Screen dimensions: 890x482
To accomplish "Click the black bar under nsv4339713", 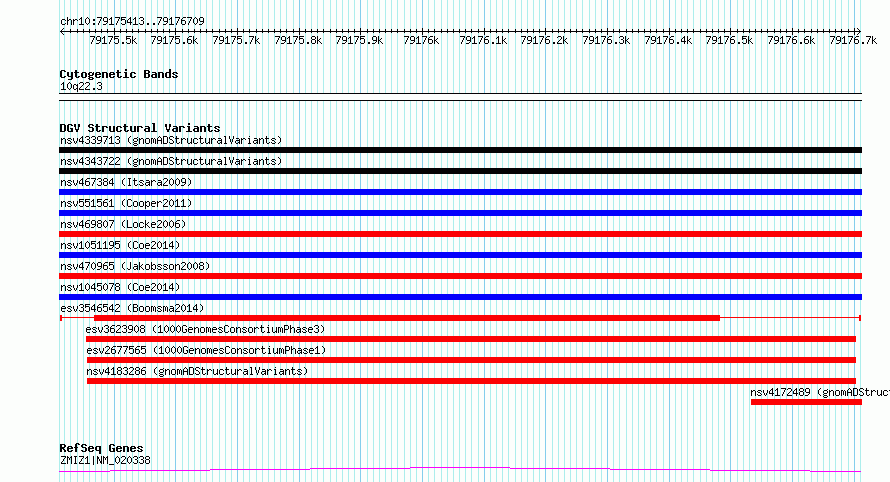I will click(x=460, y=150).
